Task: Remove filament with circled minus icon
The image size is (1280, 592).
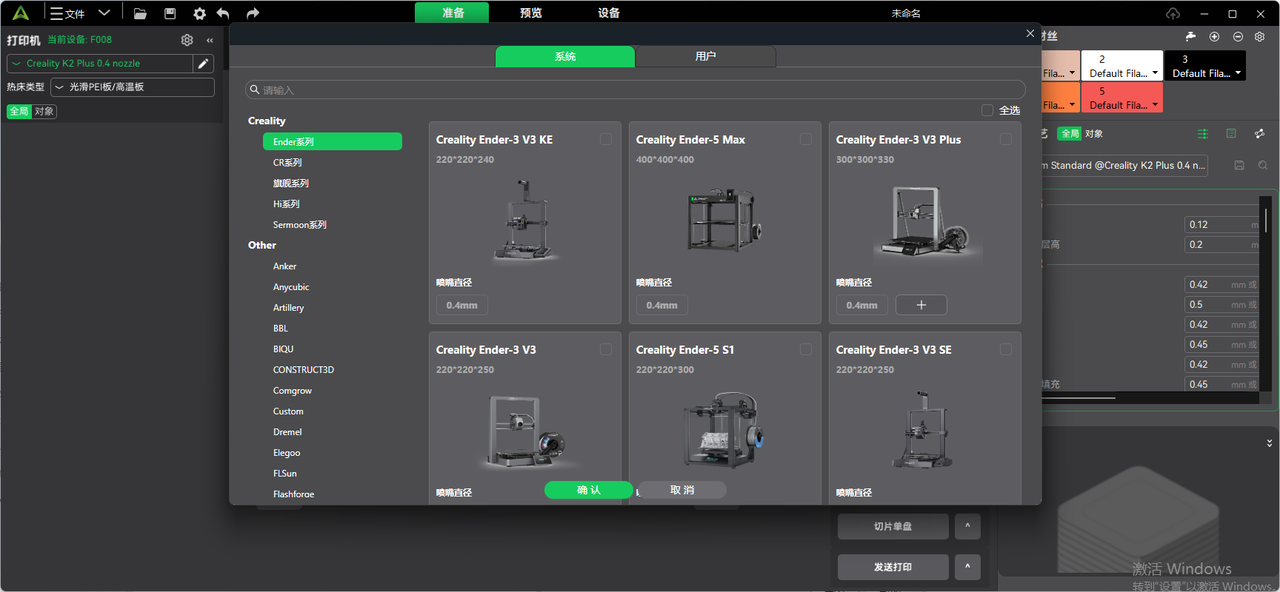Action: (x=1238, y=36)
